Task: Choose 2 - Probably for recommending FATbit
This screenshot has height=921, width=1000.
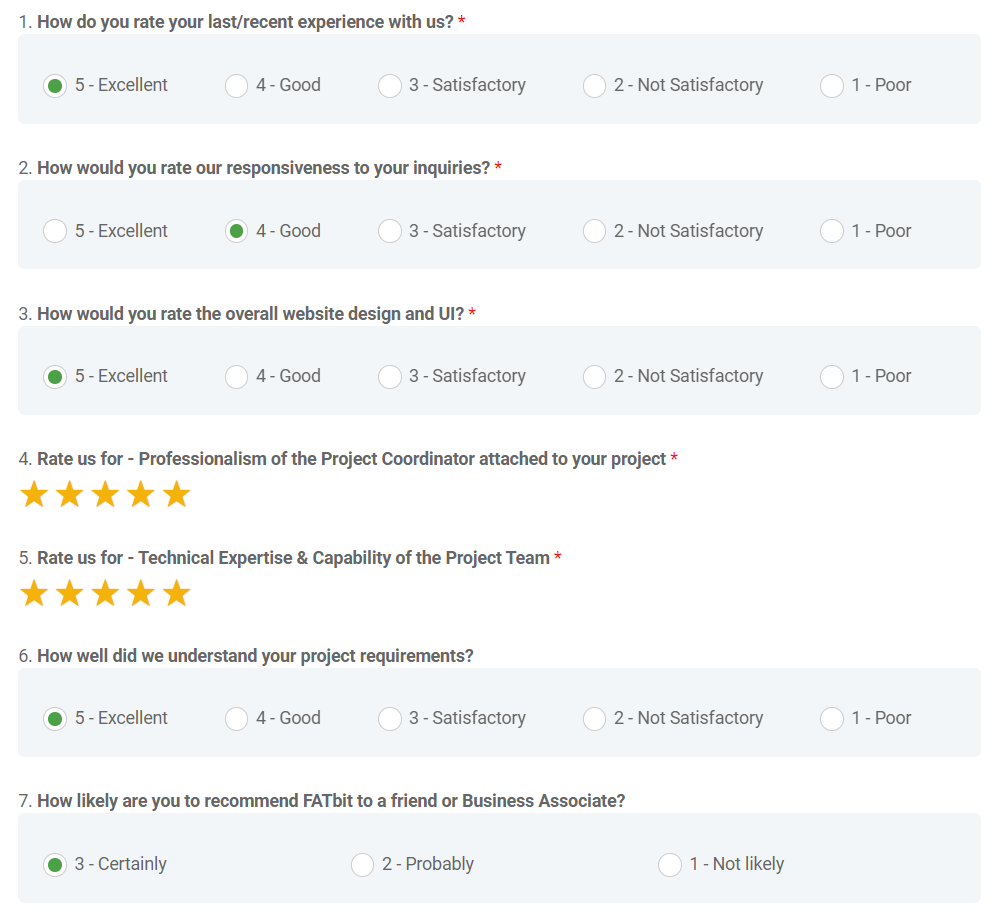Action: tap(362, 865)
